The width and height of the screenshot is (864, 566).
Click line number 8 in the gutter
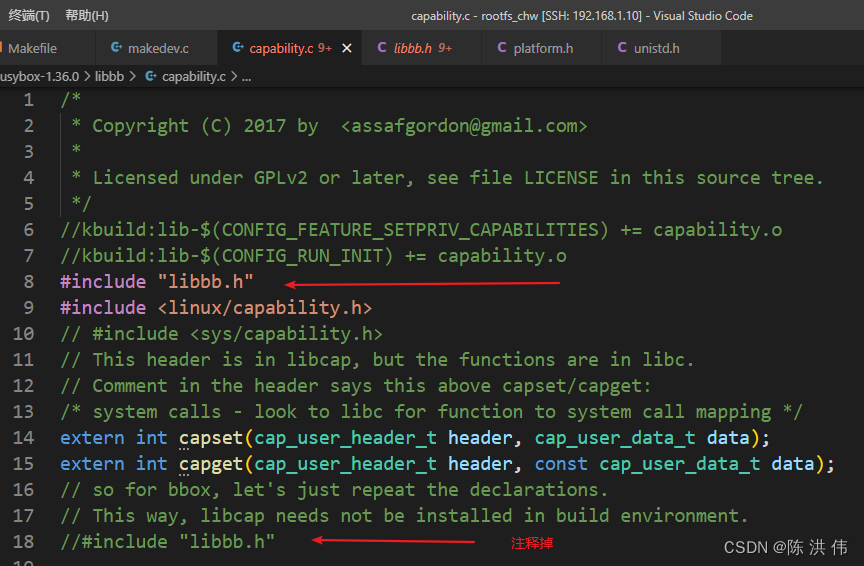[x=28, y=282]
